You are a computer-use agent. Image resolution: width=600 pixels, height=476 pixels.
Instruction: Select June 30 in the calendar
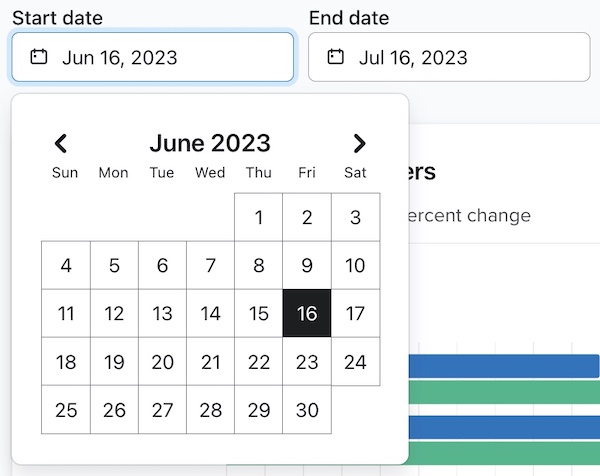point(307,410)
